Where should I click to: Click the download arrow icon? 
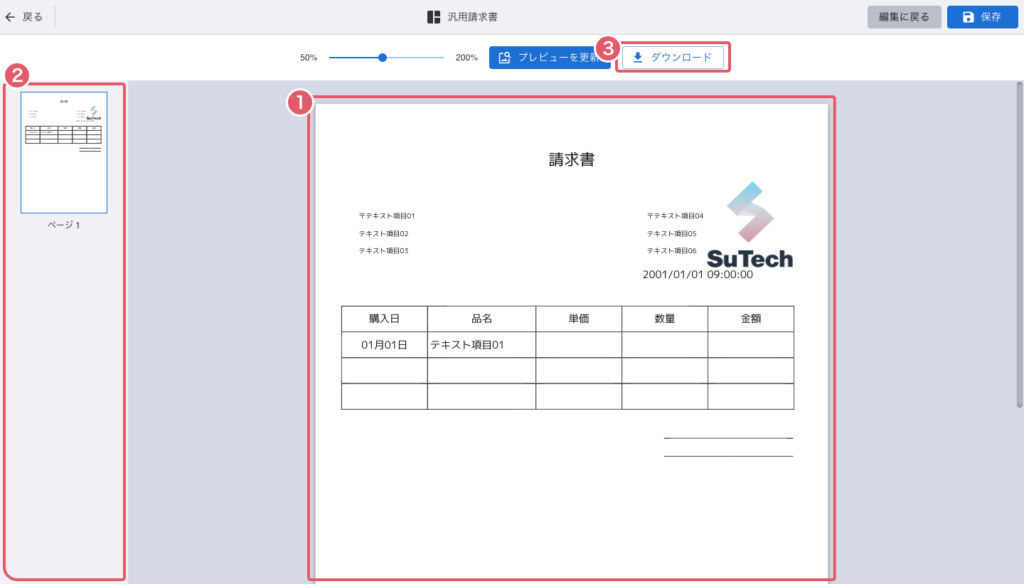638,58
